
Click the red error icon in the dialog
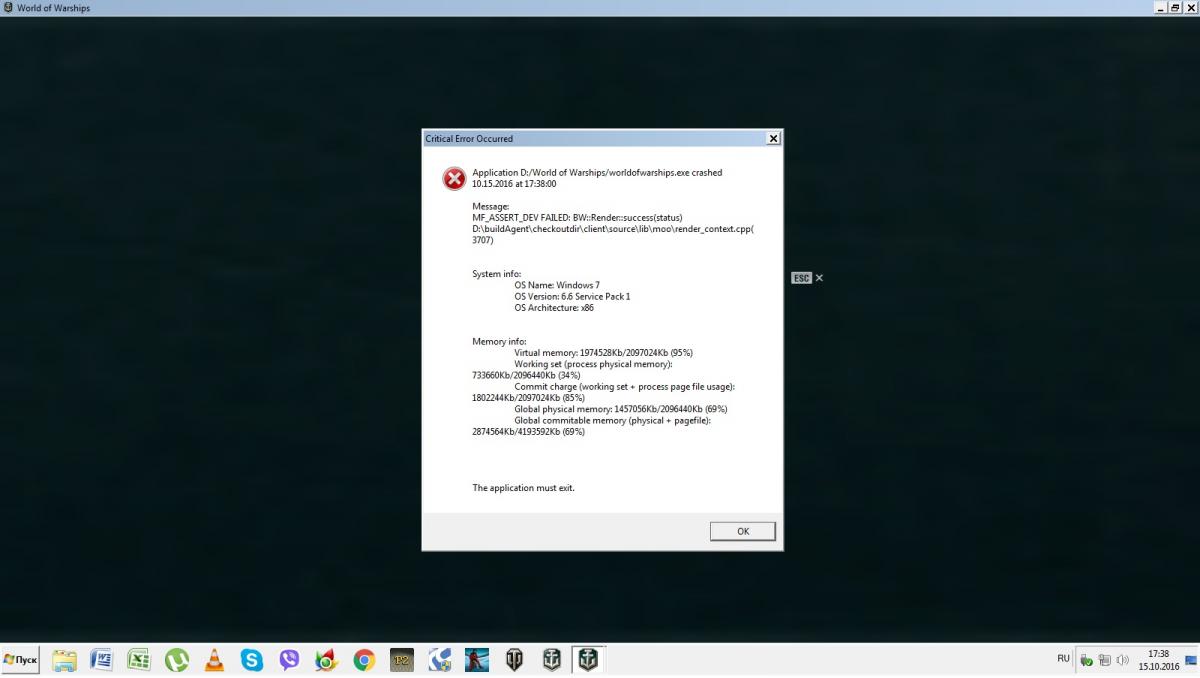tap(454, 178)
